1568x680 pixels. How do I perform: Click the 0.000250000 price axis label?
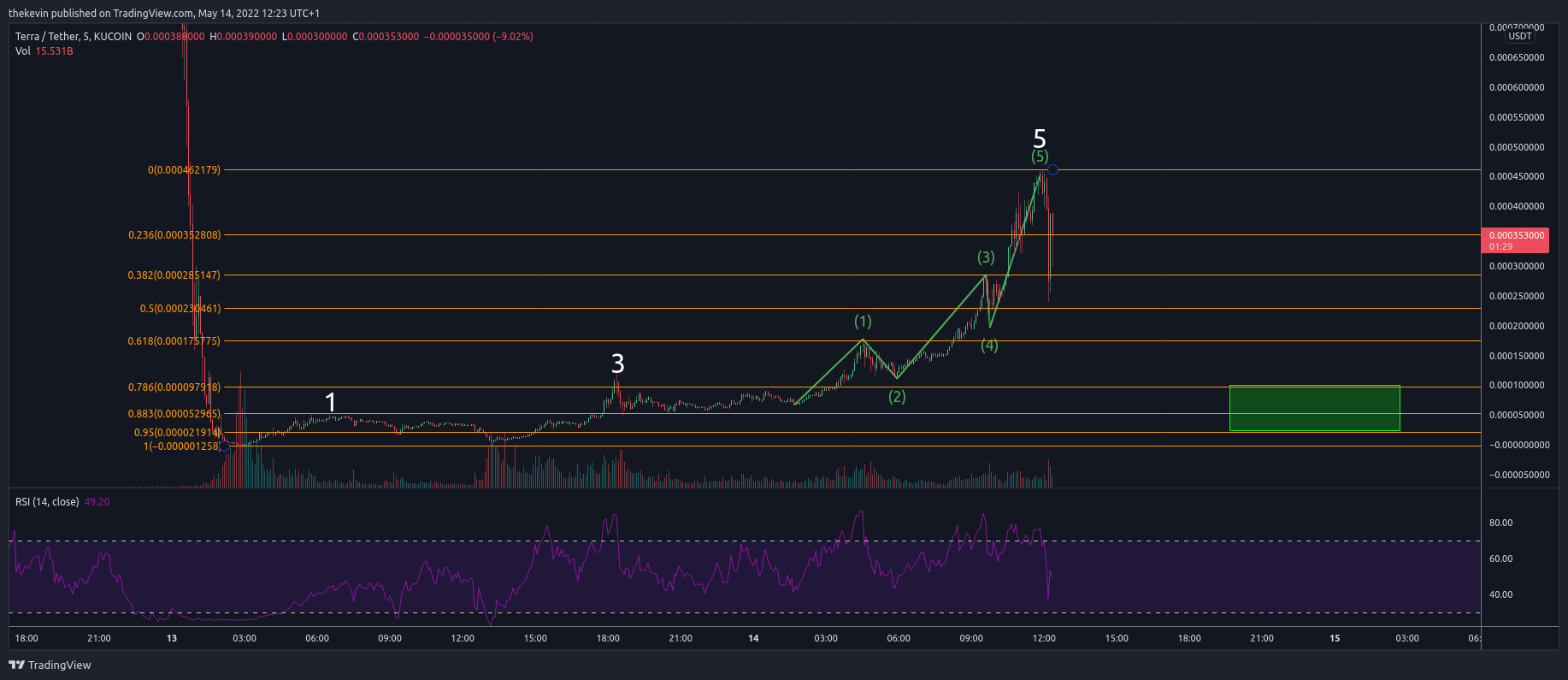[1517, 297]
